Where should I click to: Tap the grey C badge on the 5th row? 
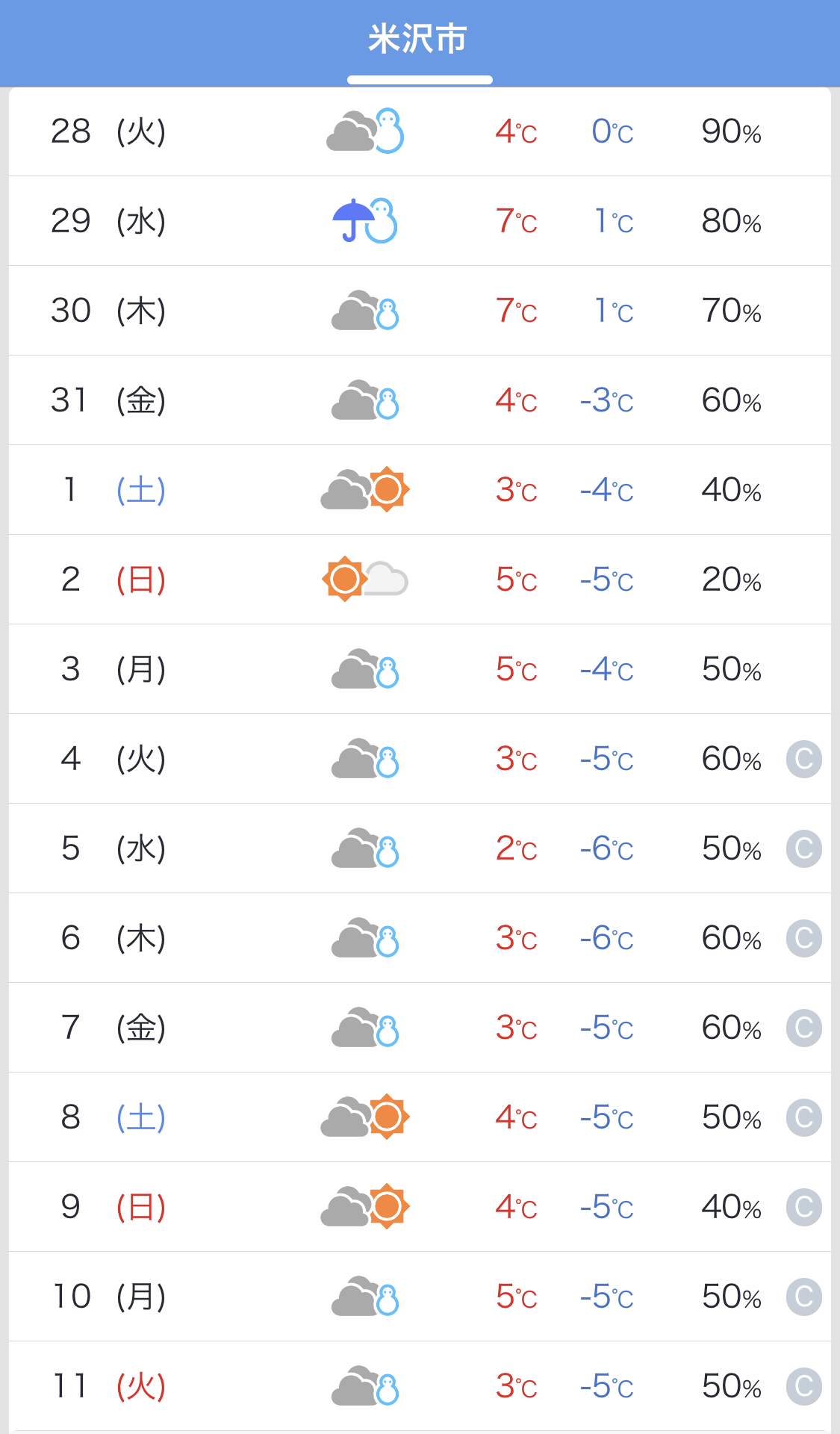click(x=804, y=849)
